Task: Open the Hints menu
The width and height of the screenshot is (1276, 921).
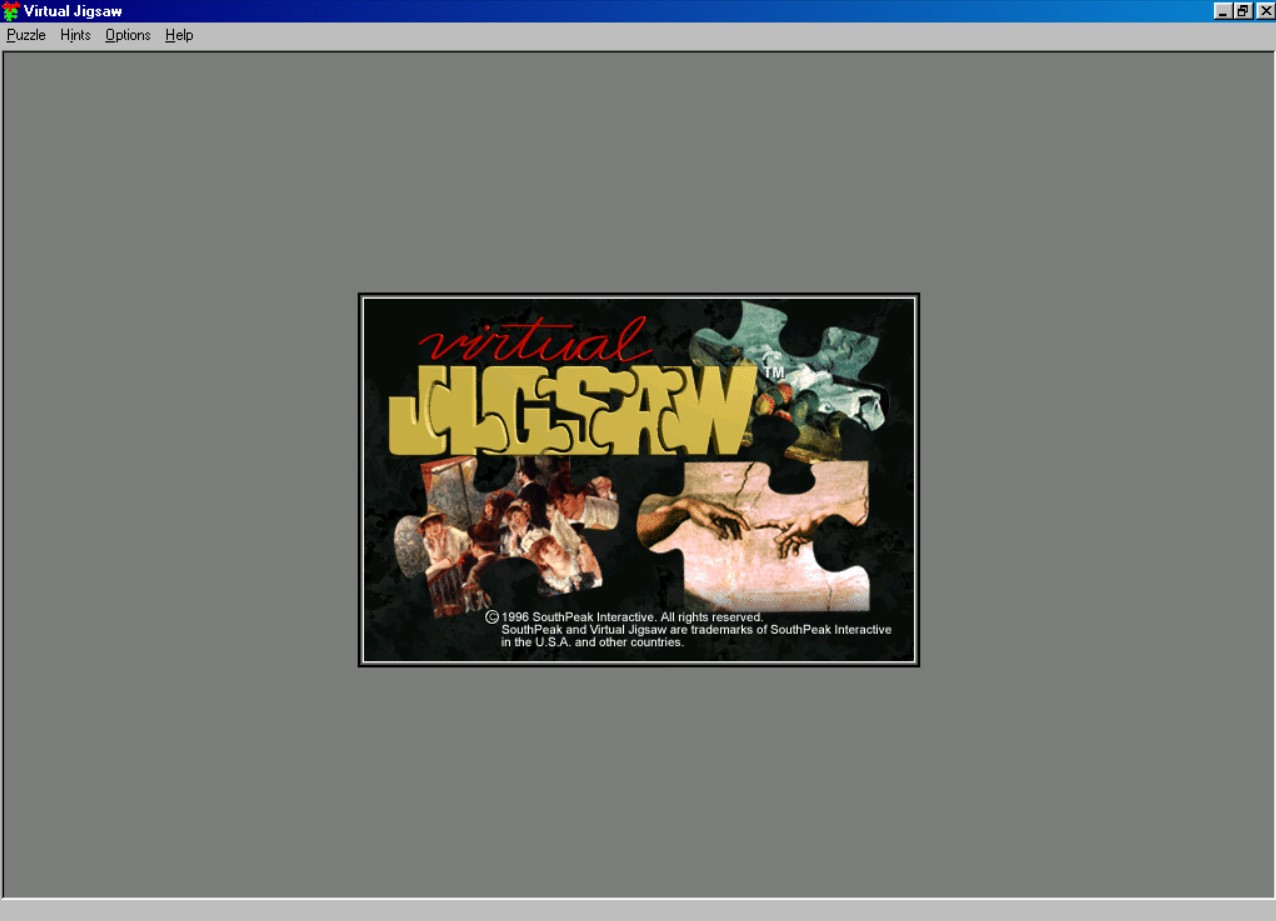Action: coord(75,35)
